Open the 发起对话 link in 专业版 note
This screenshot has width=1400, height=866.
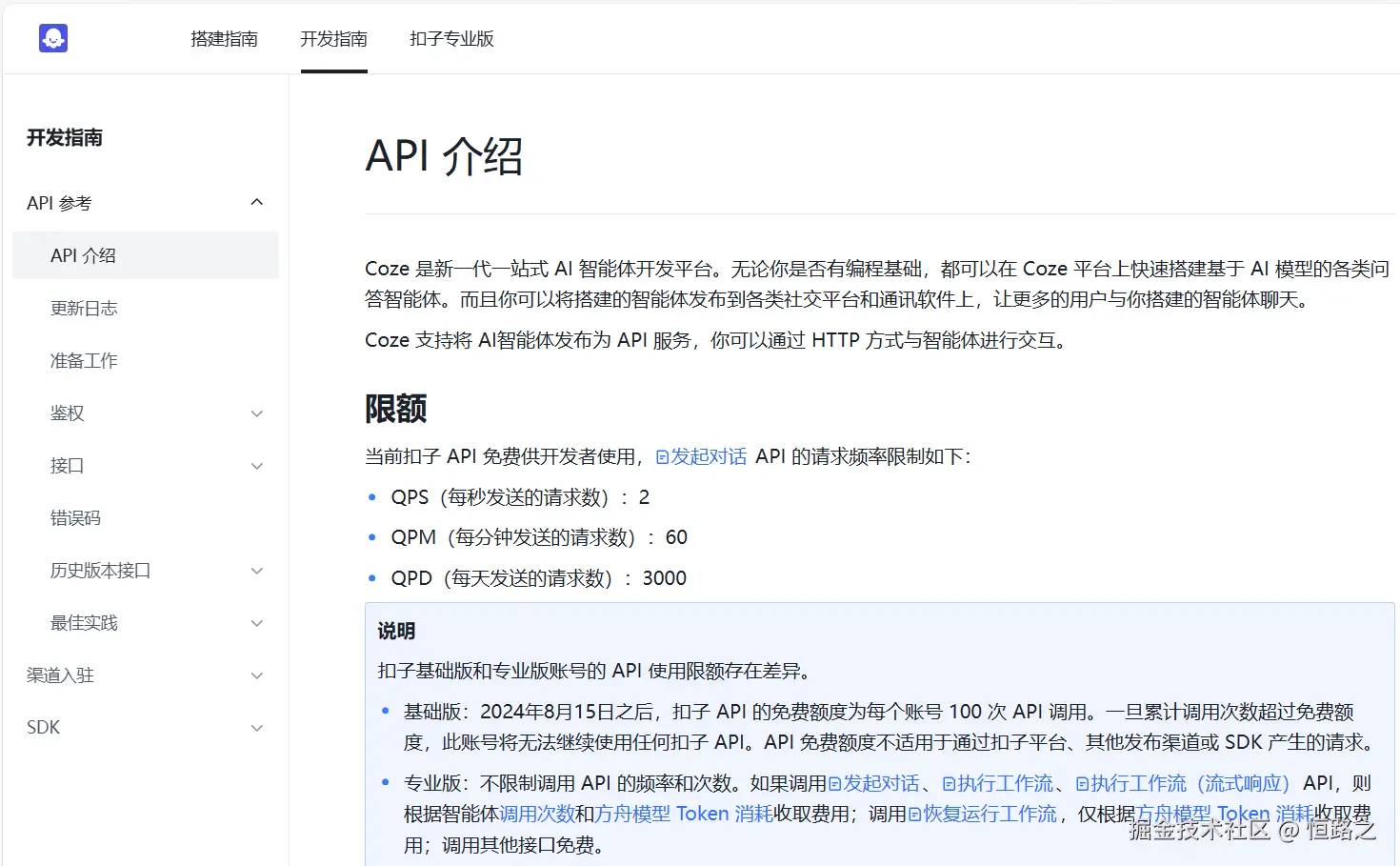(881, 783)
